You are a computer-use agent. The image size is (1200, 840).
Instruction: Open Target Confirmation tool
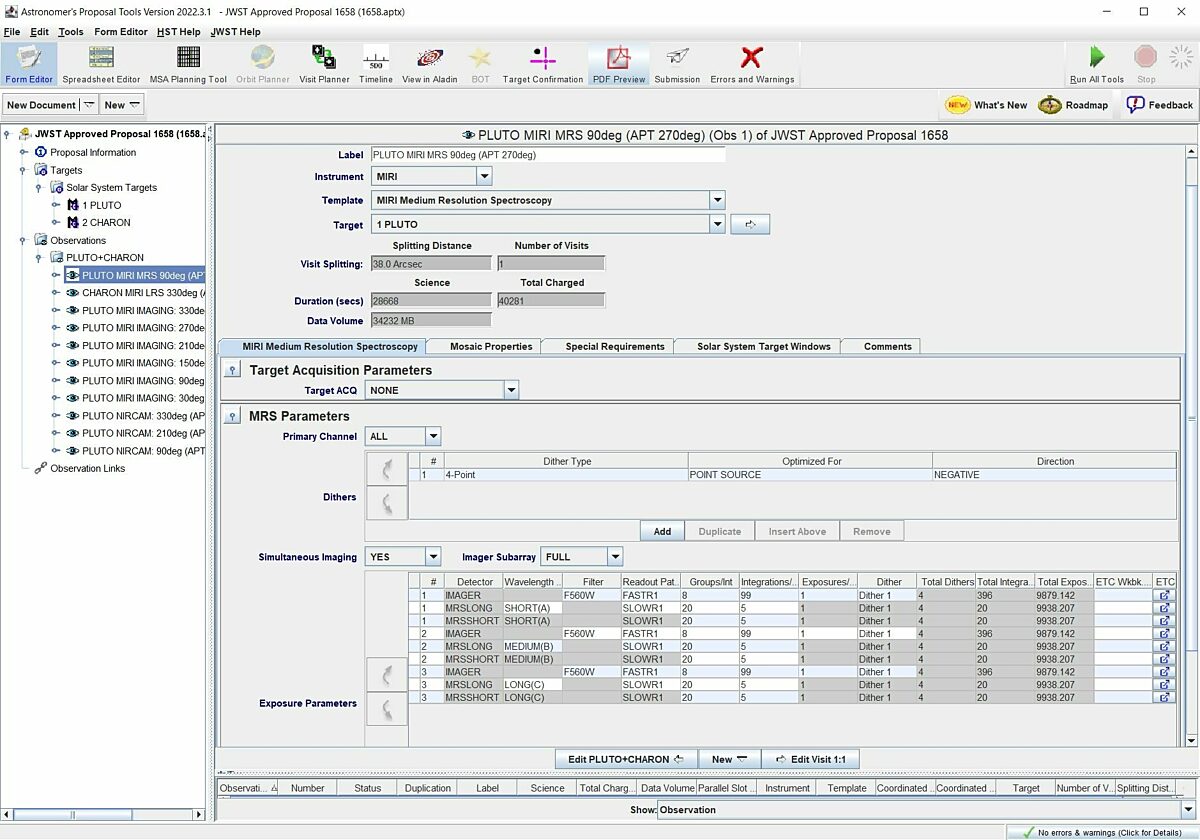pos(543,64)
